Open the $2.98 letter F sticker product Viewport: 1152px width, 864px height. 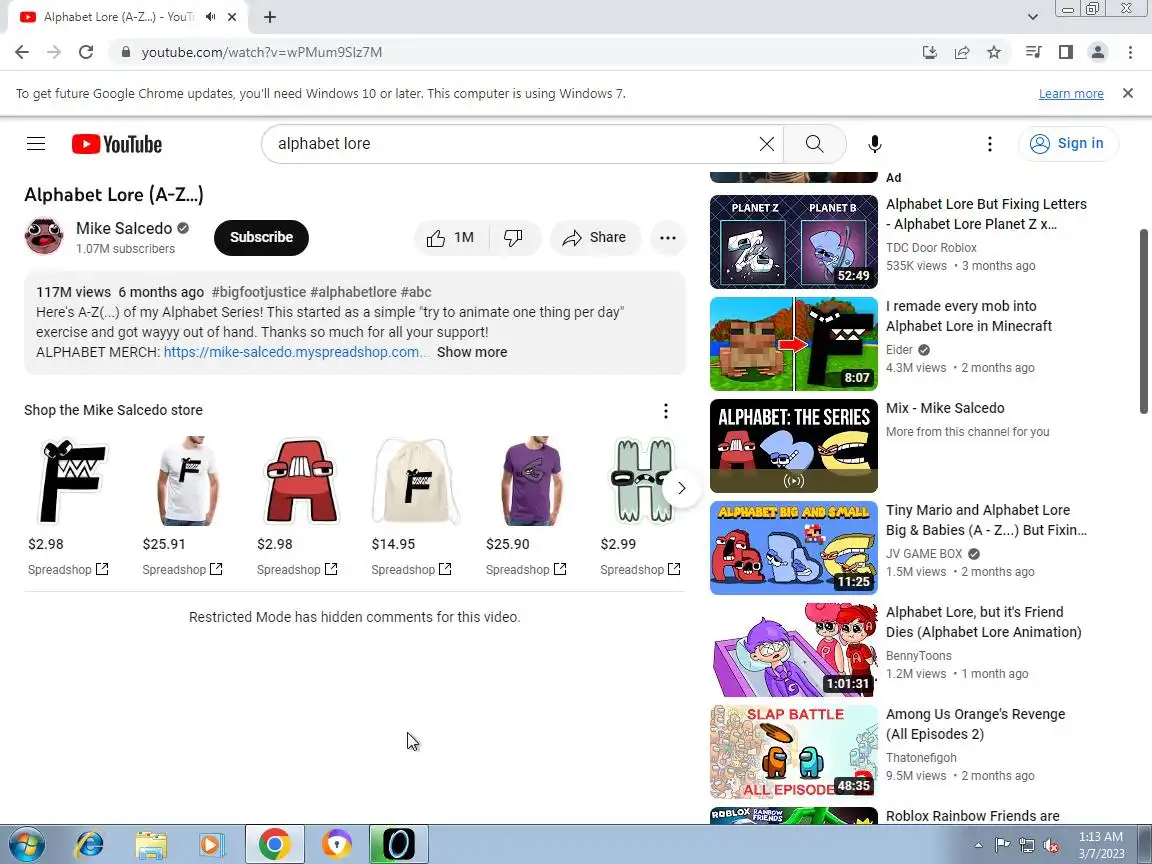pyautogui.click(x=71, y=481)
